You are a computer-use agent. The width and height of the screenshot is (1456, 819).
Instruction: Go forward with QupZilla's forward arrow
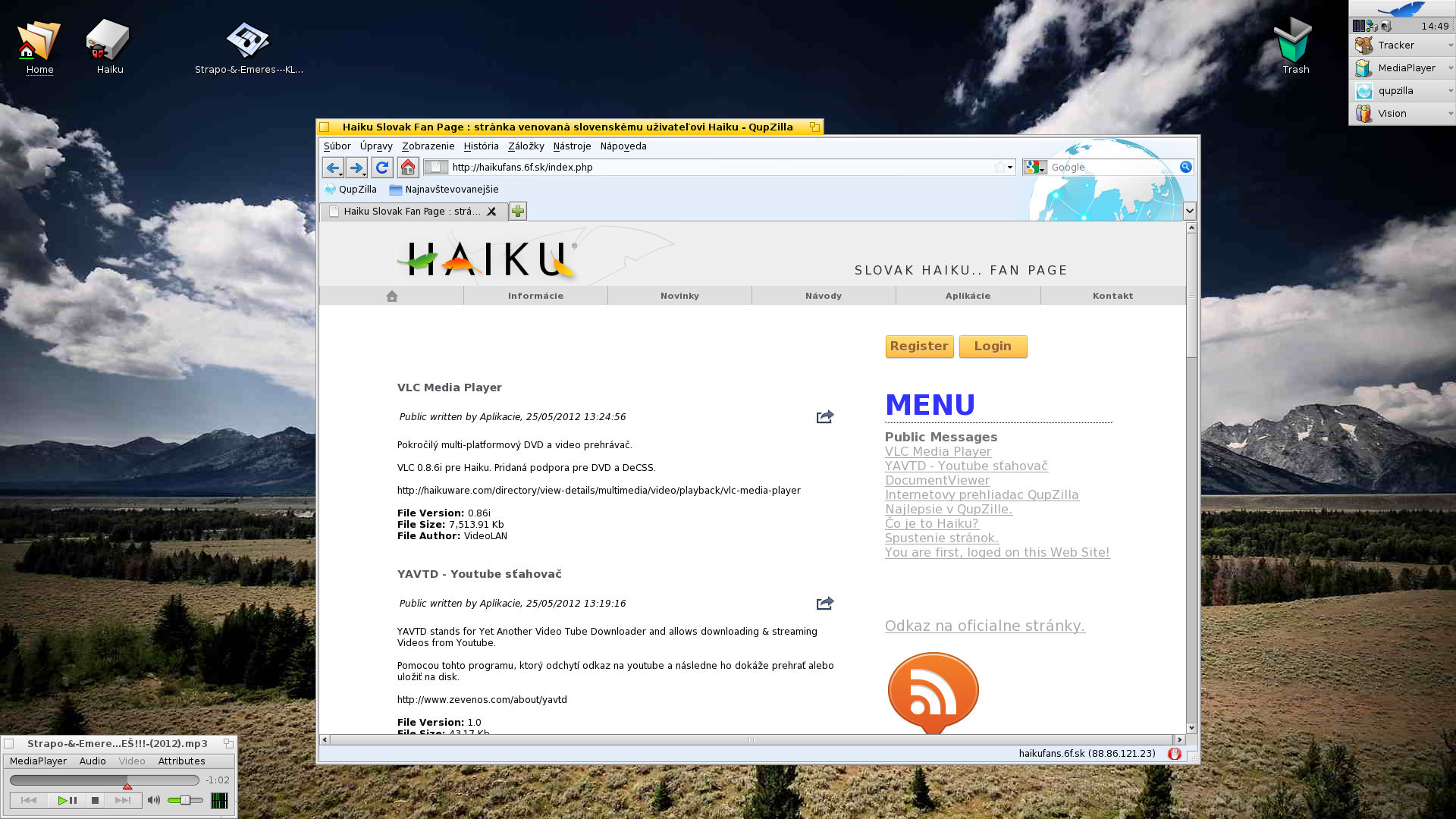(x=355, y=168)
